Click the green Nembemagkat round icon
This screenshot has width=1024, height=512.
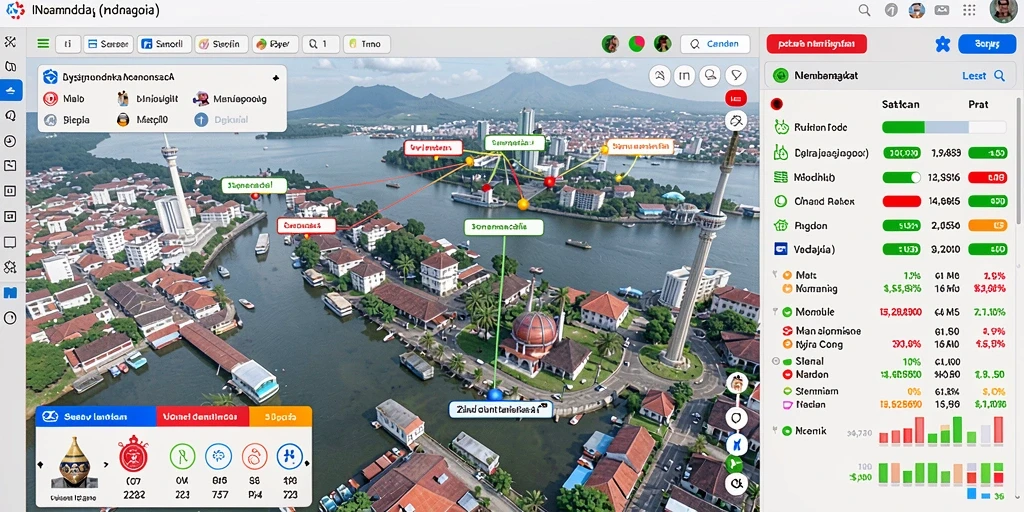780,76
